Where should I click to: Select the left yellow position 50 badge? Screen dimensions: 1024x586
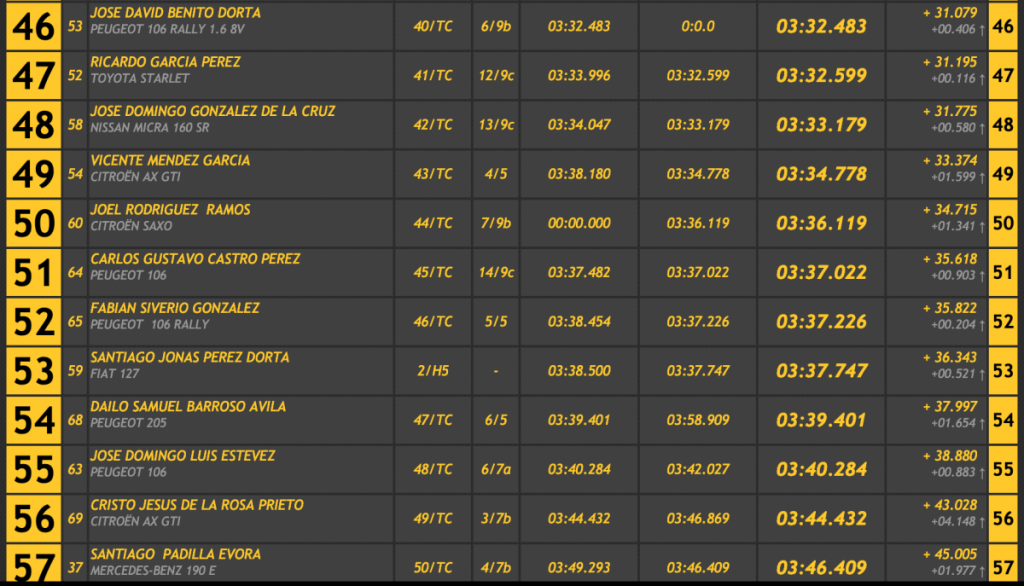32,223
